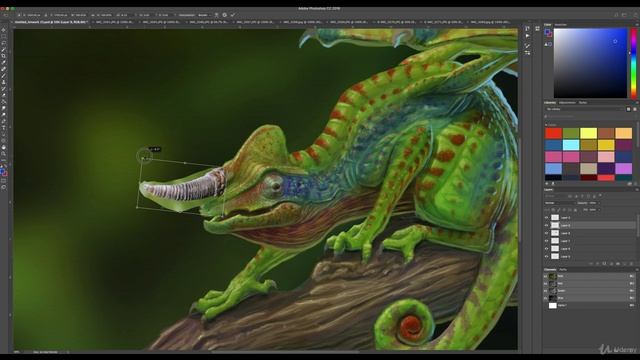
Task: Delete layer using the trash icon
Action: pos(631,264)
